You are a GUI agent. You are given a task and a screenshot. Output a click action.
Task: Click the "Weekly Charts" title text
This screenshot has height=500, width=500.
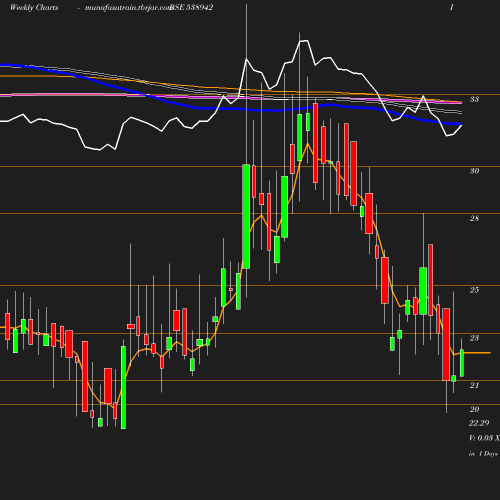pyautogui.click(x=34, y=8)
